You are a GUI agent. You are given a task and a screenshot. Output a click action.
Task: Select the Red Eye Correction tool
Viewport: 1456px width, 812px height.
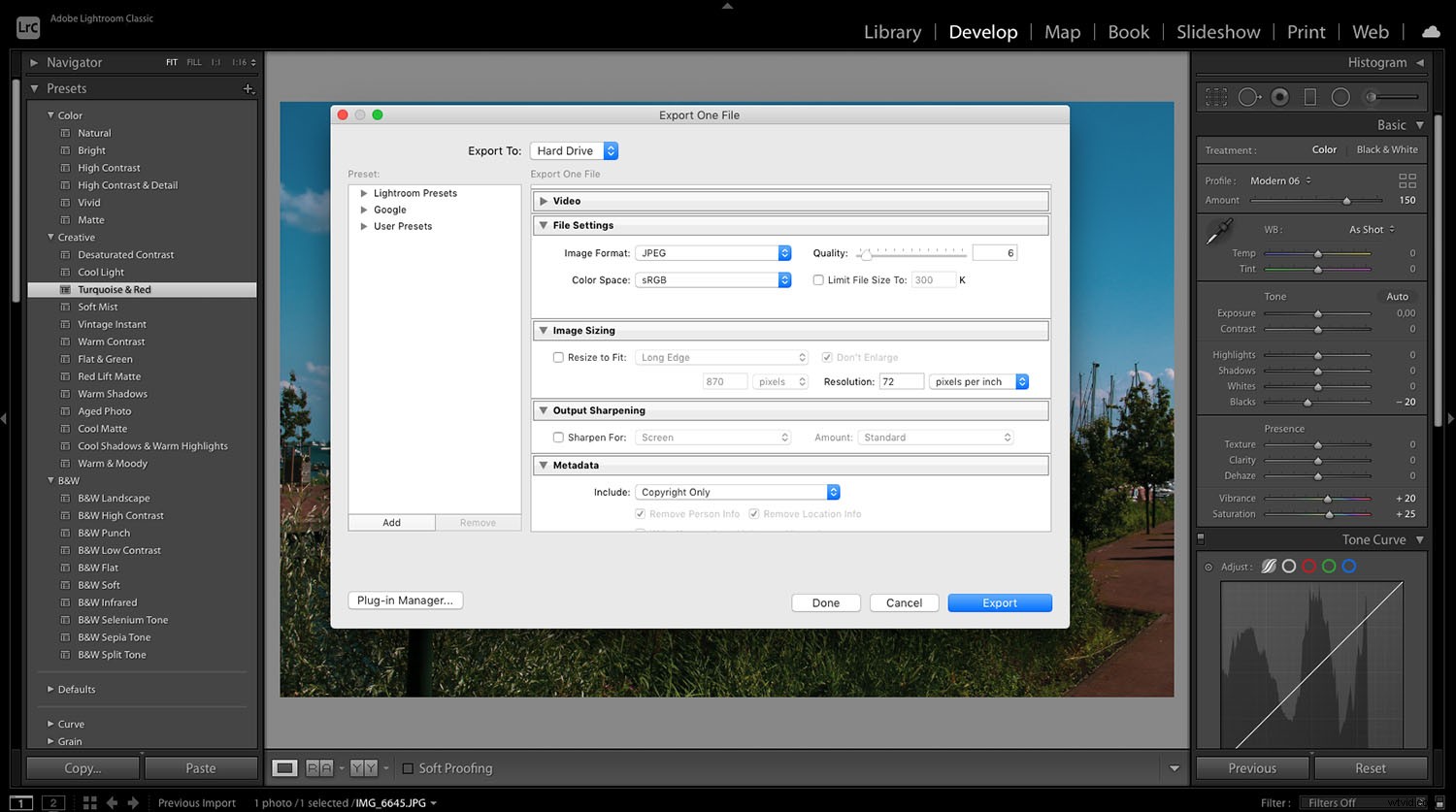tap(1279, 96)
